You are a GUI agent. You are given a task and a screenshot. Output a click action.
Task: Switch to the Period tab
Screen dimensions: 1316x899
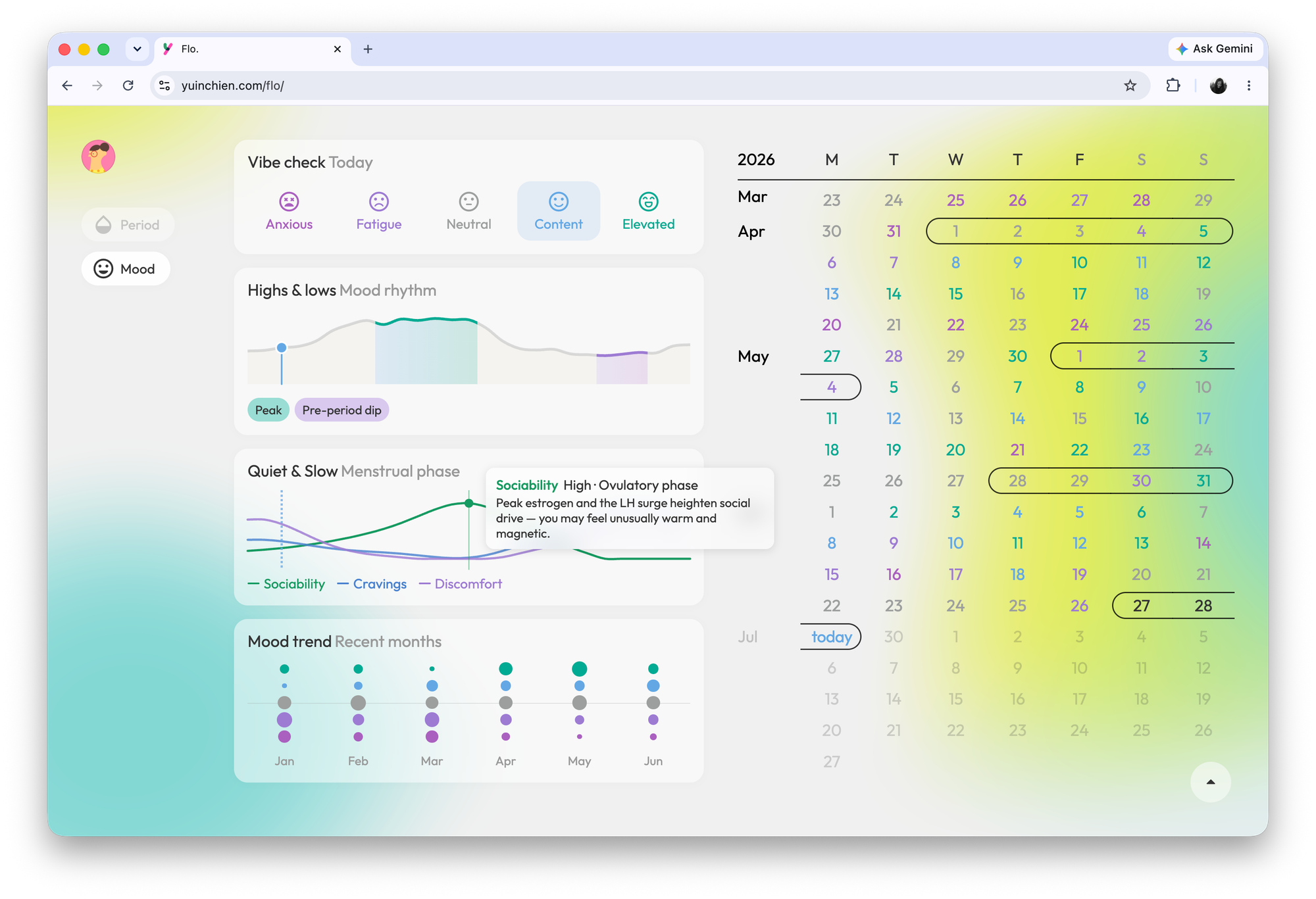point(128,225)
